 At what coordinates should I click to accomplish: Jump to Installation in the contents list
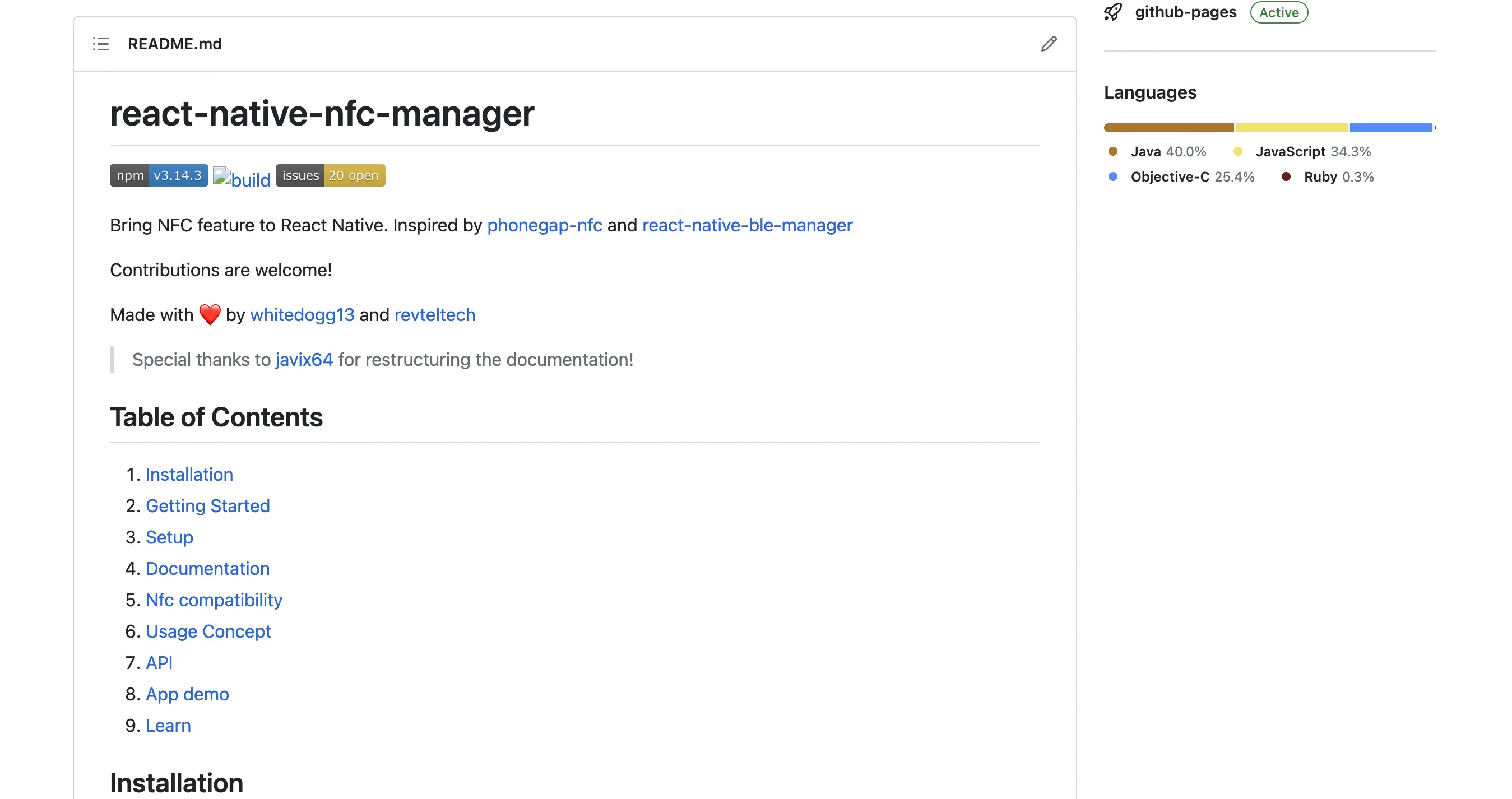click(x=189, y=475)
